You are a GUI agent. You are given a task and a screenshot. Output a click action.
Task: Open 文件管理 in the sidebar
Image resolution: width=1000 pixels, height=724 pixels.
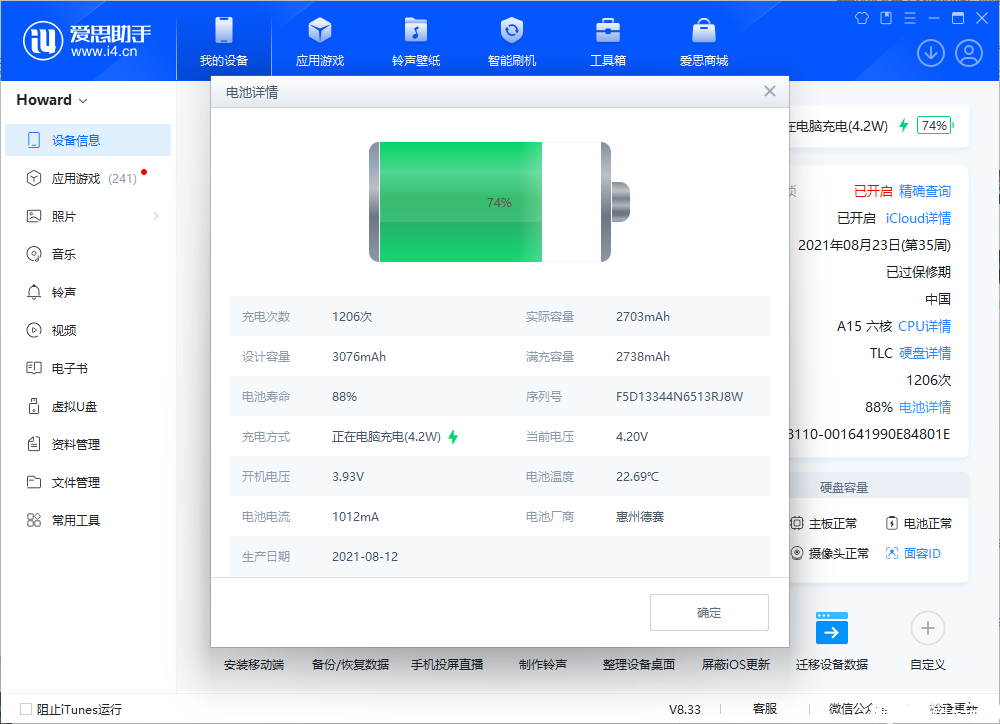coord(88,482)
